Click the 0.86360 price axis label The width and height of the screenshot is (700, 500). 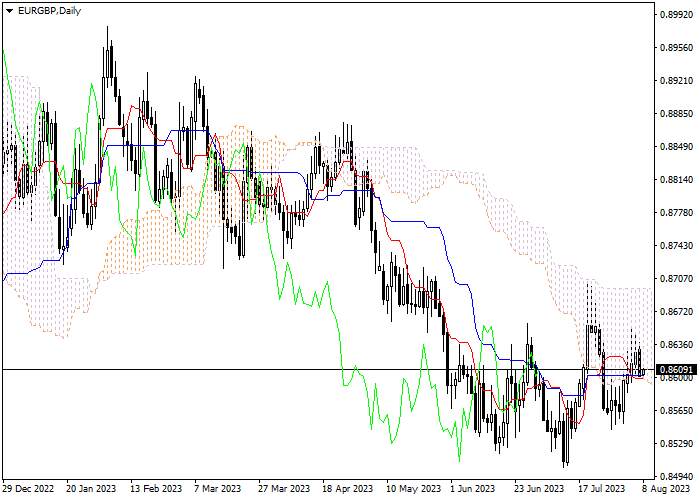pos(676,344)
